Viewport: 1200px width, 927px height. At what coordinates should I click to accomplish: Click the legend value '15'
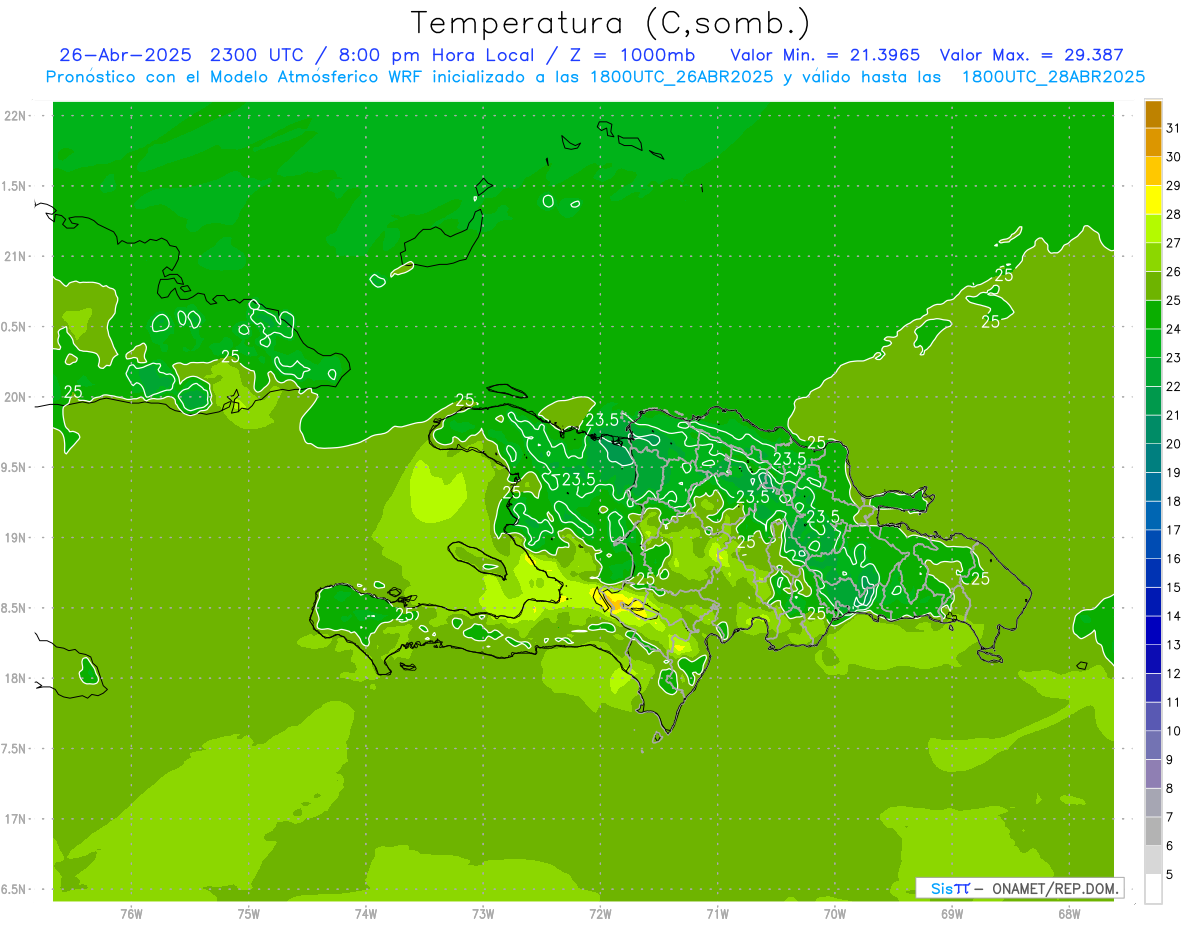click(x=1173, y=588)
